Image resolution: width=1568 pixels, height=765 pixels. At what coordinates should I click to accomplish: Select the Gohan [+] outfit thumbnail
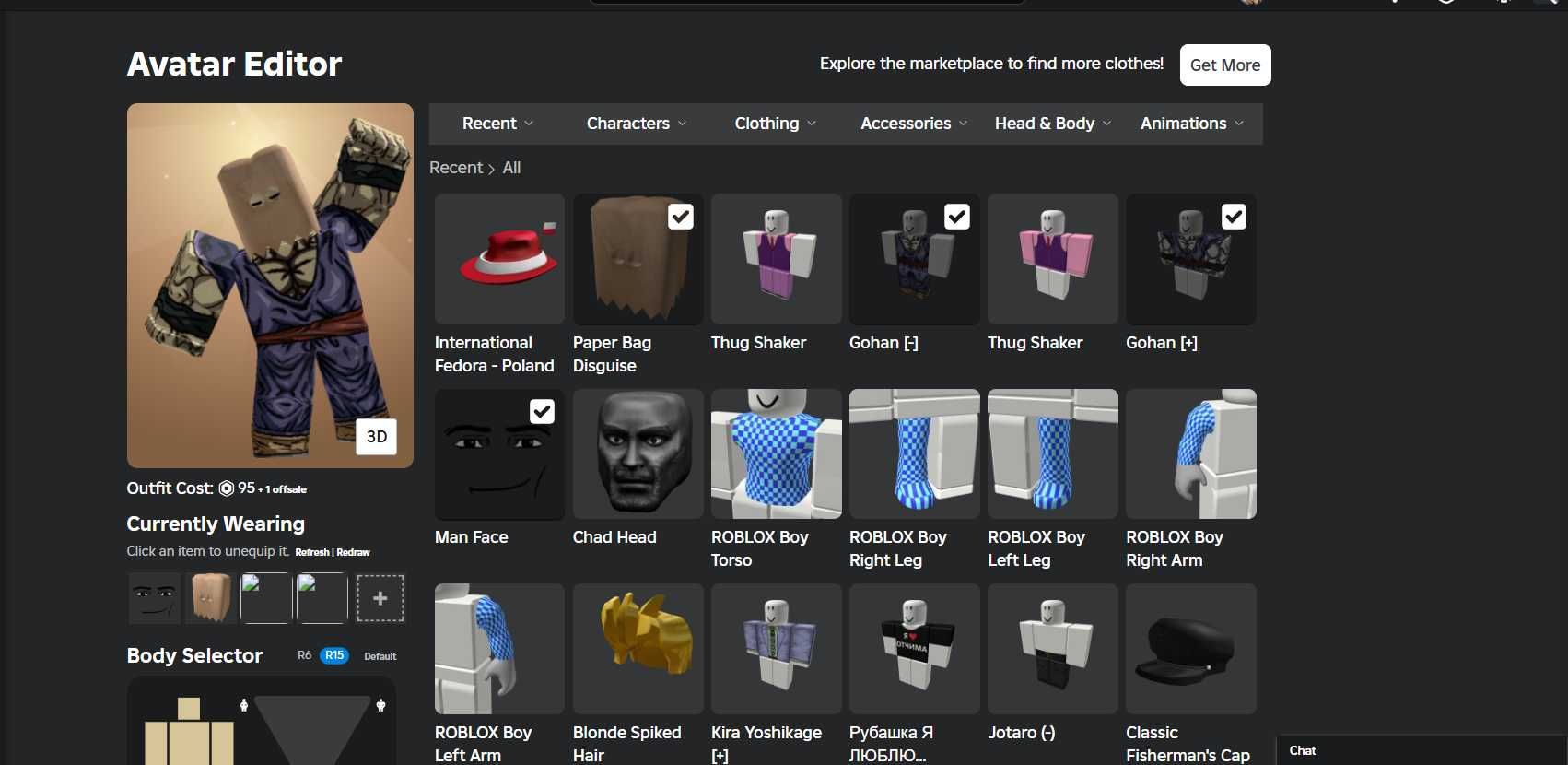(x=1191, y=259)
